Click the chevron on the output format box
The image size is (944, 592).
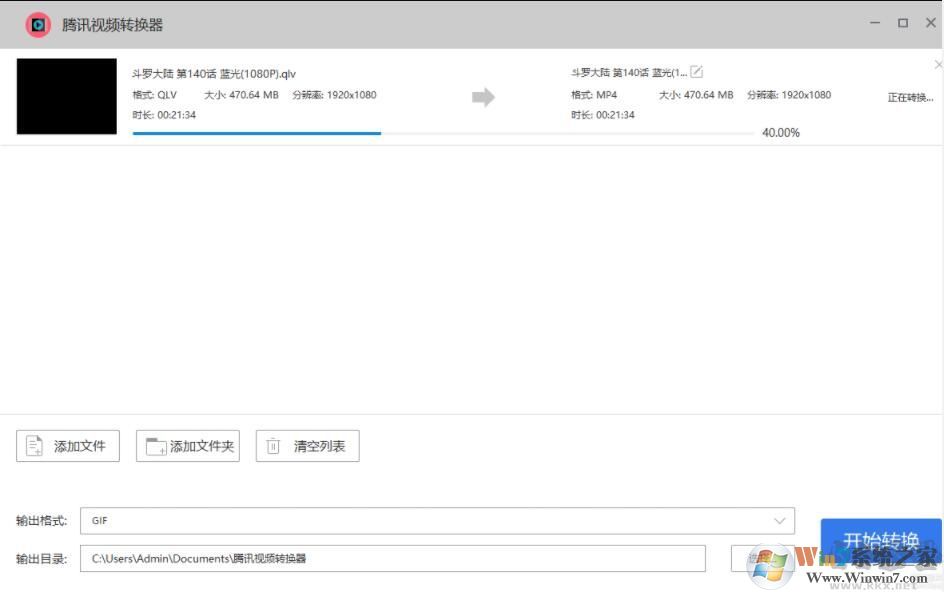click(x=780, y=520)
